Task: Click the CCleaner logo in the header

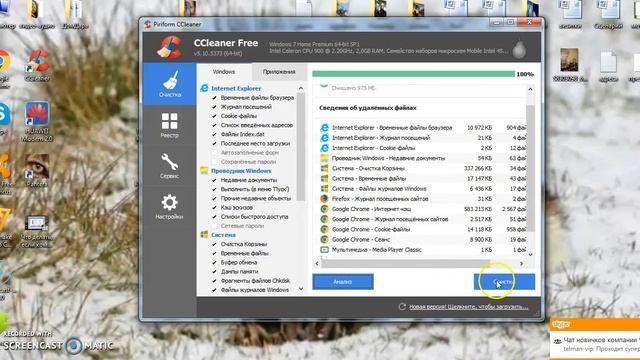Action: click(169, 47)
